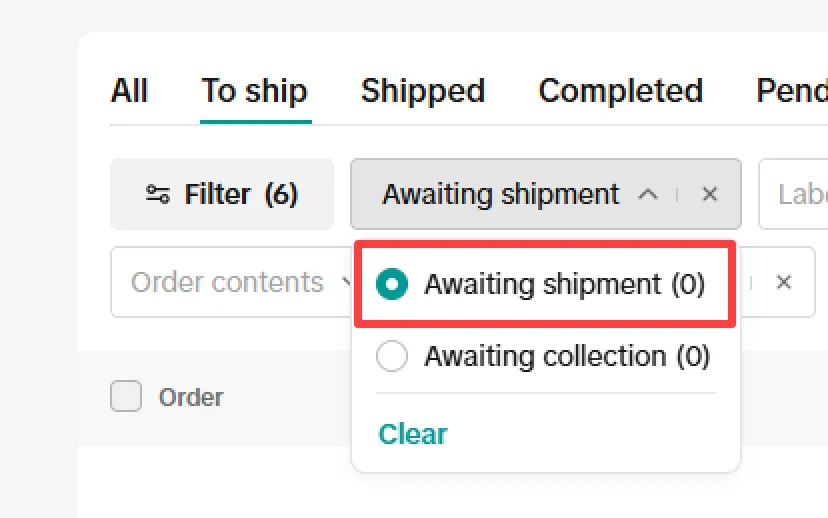This screenshot has height=518, width=828.
Task: Click the filter sliders icon
Action: pos(158,194)
